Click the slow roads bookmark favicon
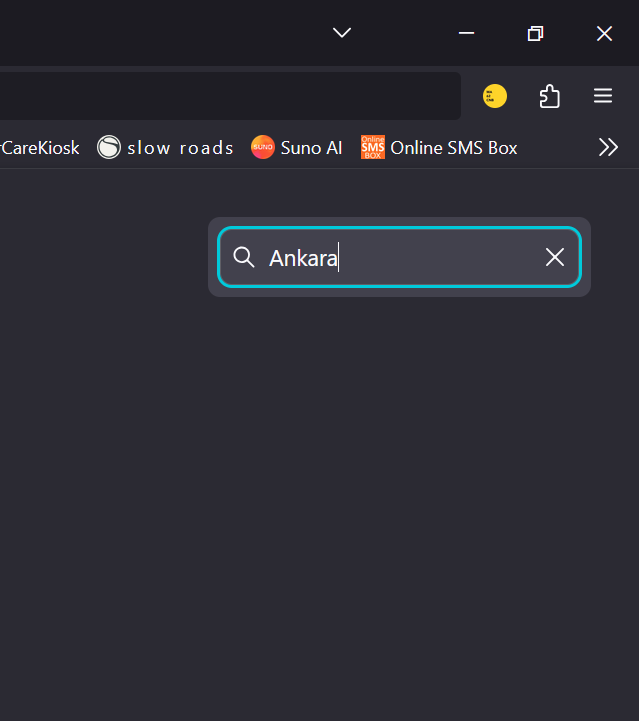Screen dimensions: 639x721 coord(108,148)
